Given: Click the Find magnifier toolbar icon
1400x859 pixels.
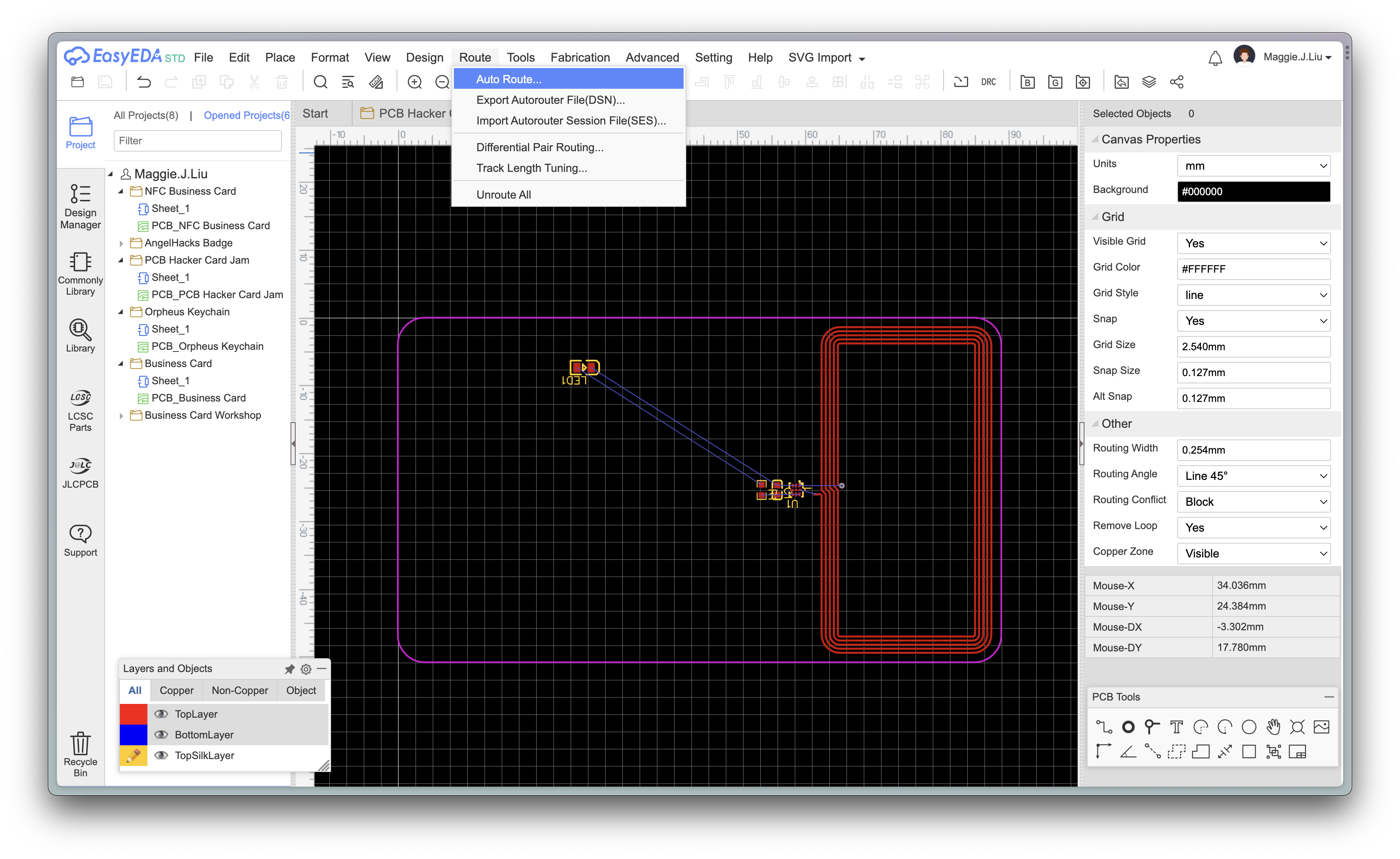Looking at the screenshot, I should (x=321, y=82).
